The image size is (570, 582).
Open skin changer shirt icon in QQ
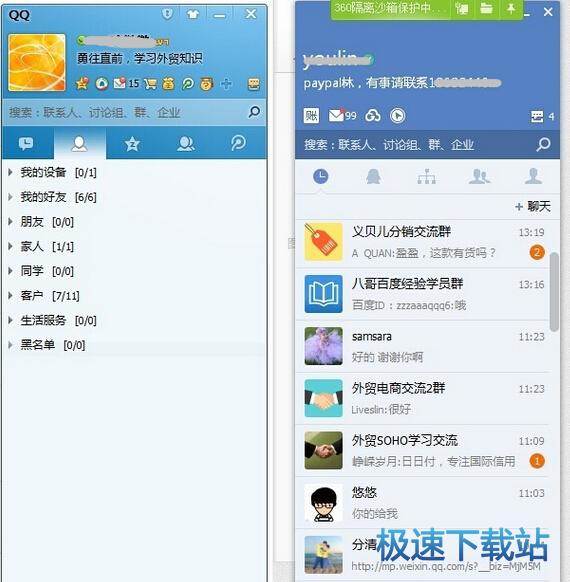[193, 14]
